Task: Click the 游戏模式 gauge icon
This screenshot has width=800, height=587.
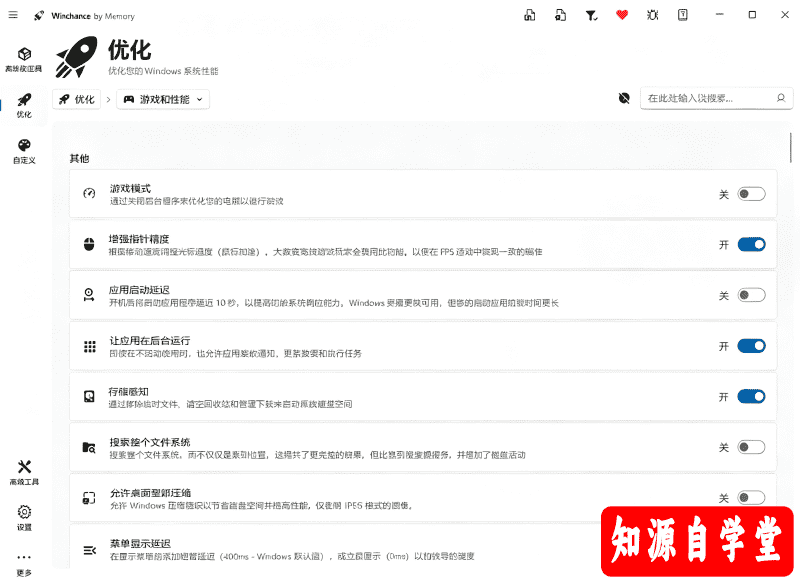Action: click(89, 193)
